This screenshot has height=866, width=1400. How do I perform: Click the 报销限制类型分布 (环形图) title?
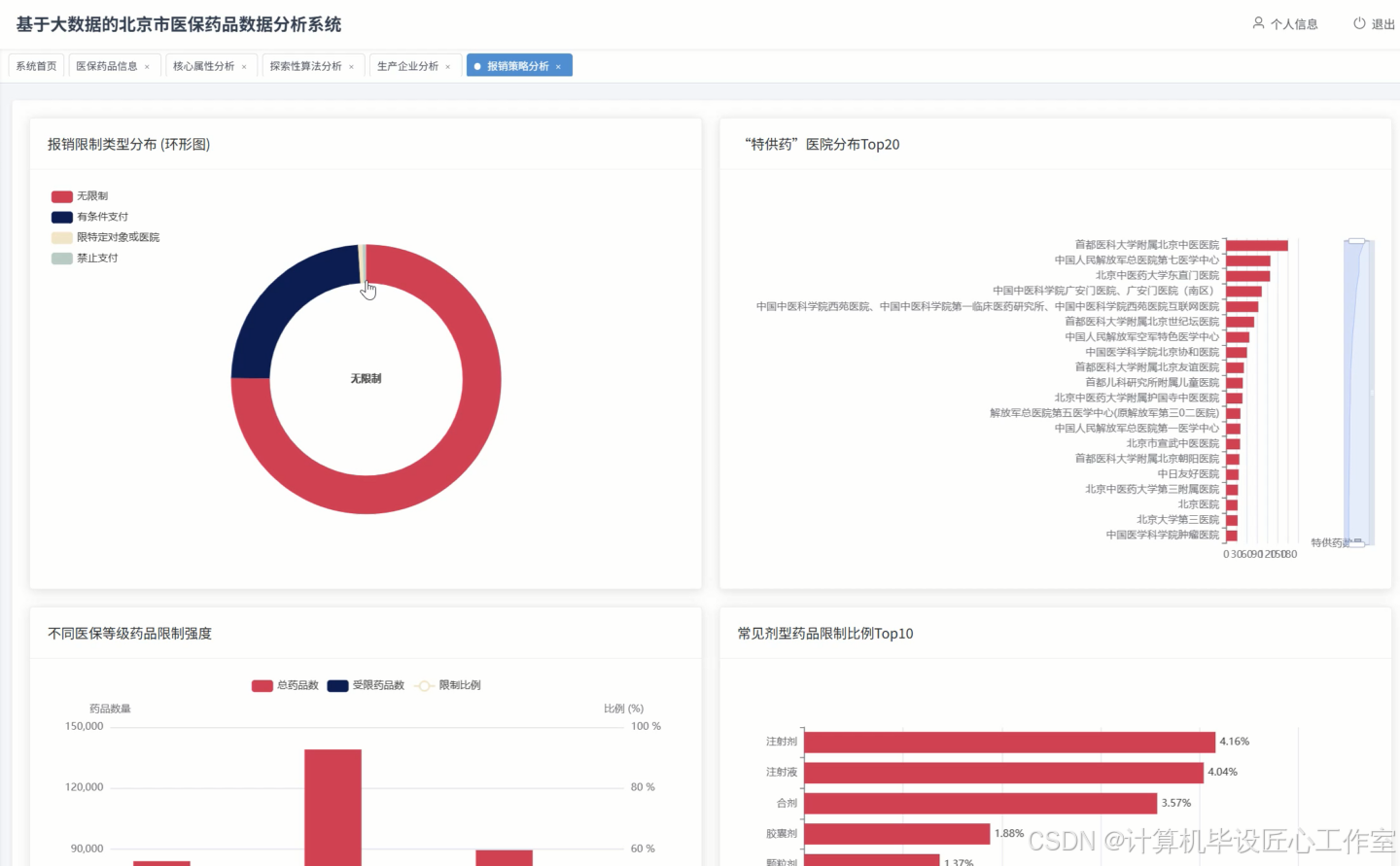pyautogui.click(x=129, y=144)
